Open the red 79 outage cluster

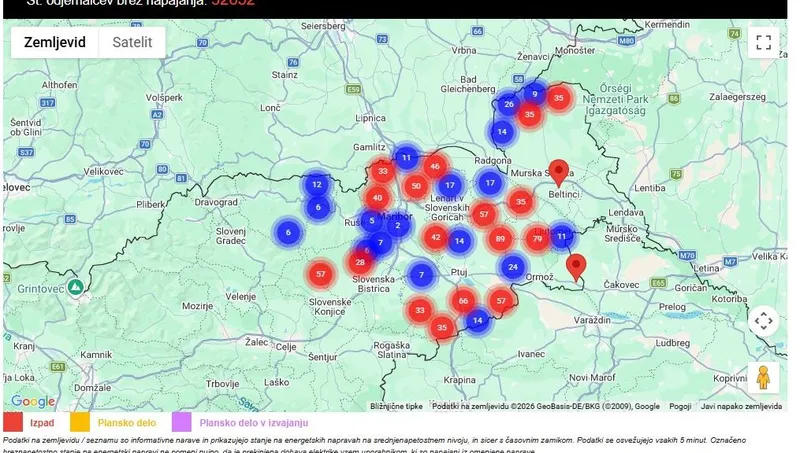(537, 238)
